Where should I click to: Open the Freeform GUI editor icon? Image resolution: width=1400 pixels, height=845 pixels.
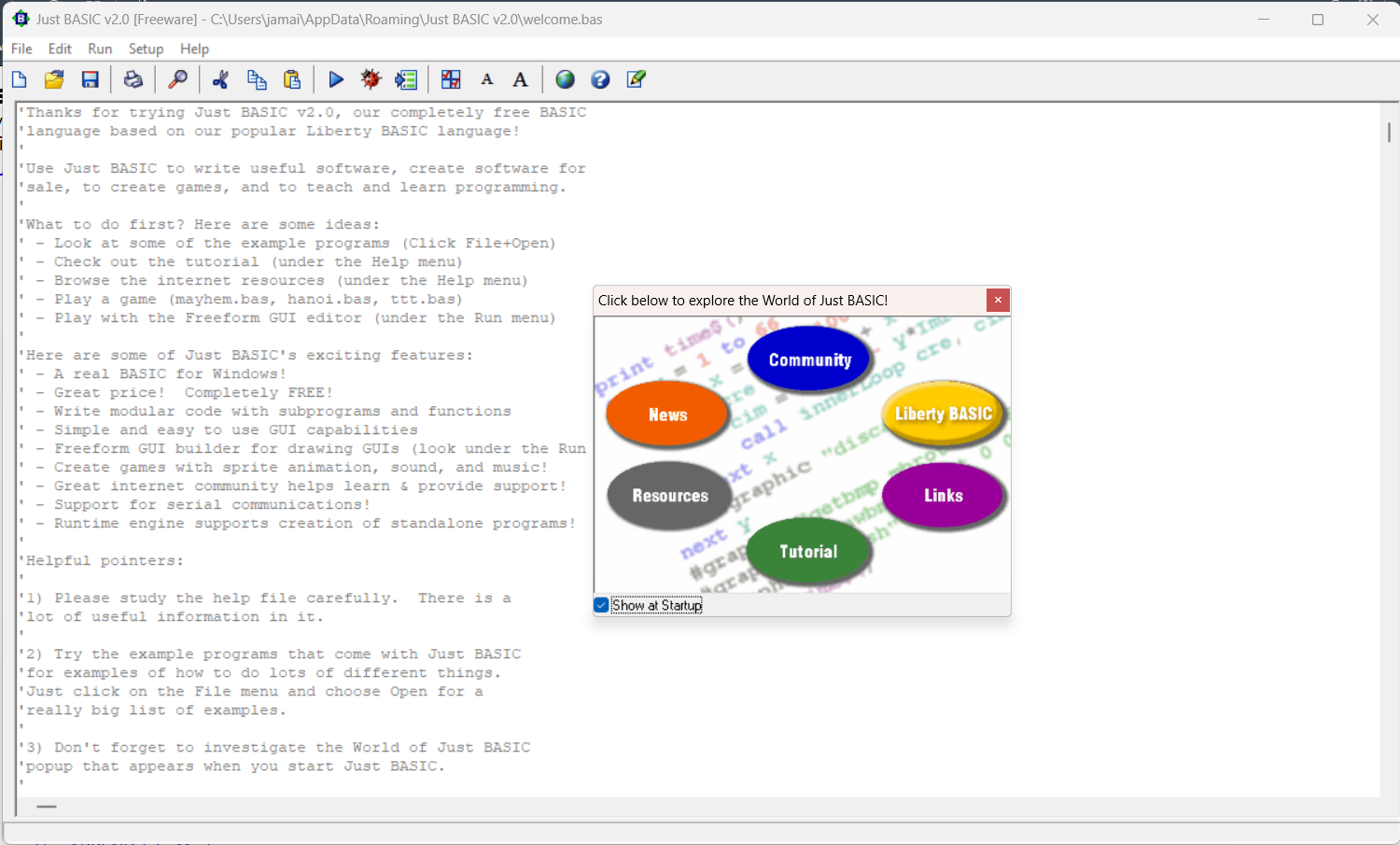(x=451, y=79)
